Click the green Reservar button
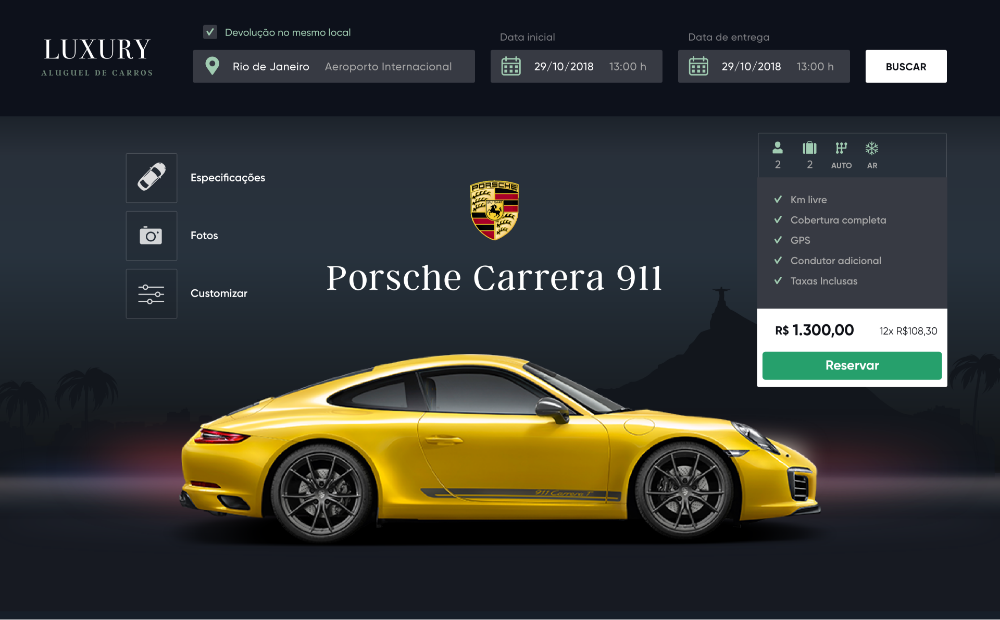1000x620 pixels. click(x=852, y=365)
